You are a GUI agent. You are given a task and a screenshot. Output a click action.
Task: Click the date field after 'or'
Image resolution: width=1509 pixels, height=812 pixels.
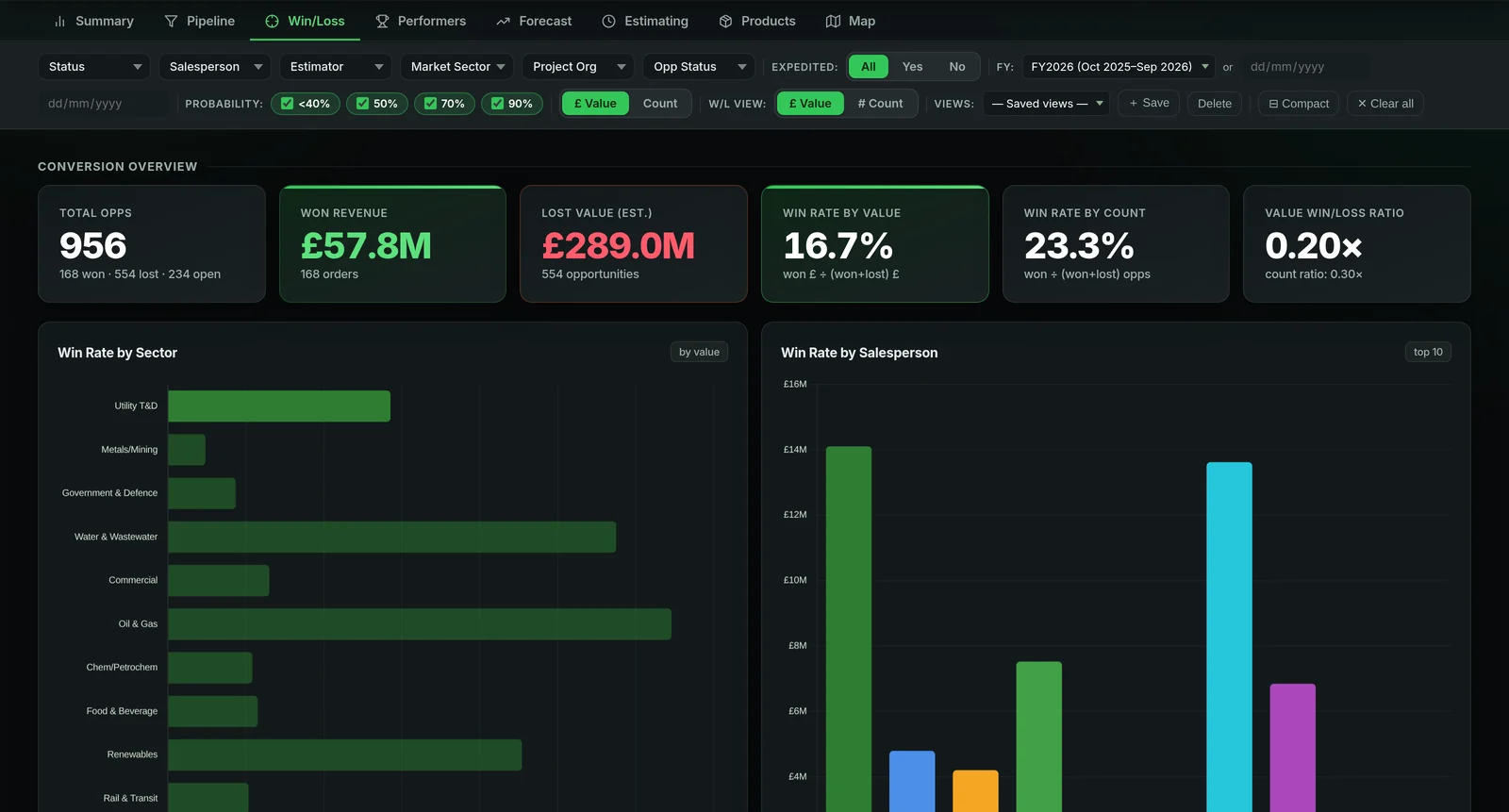[1304, 67]
